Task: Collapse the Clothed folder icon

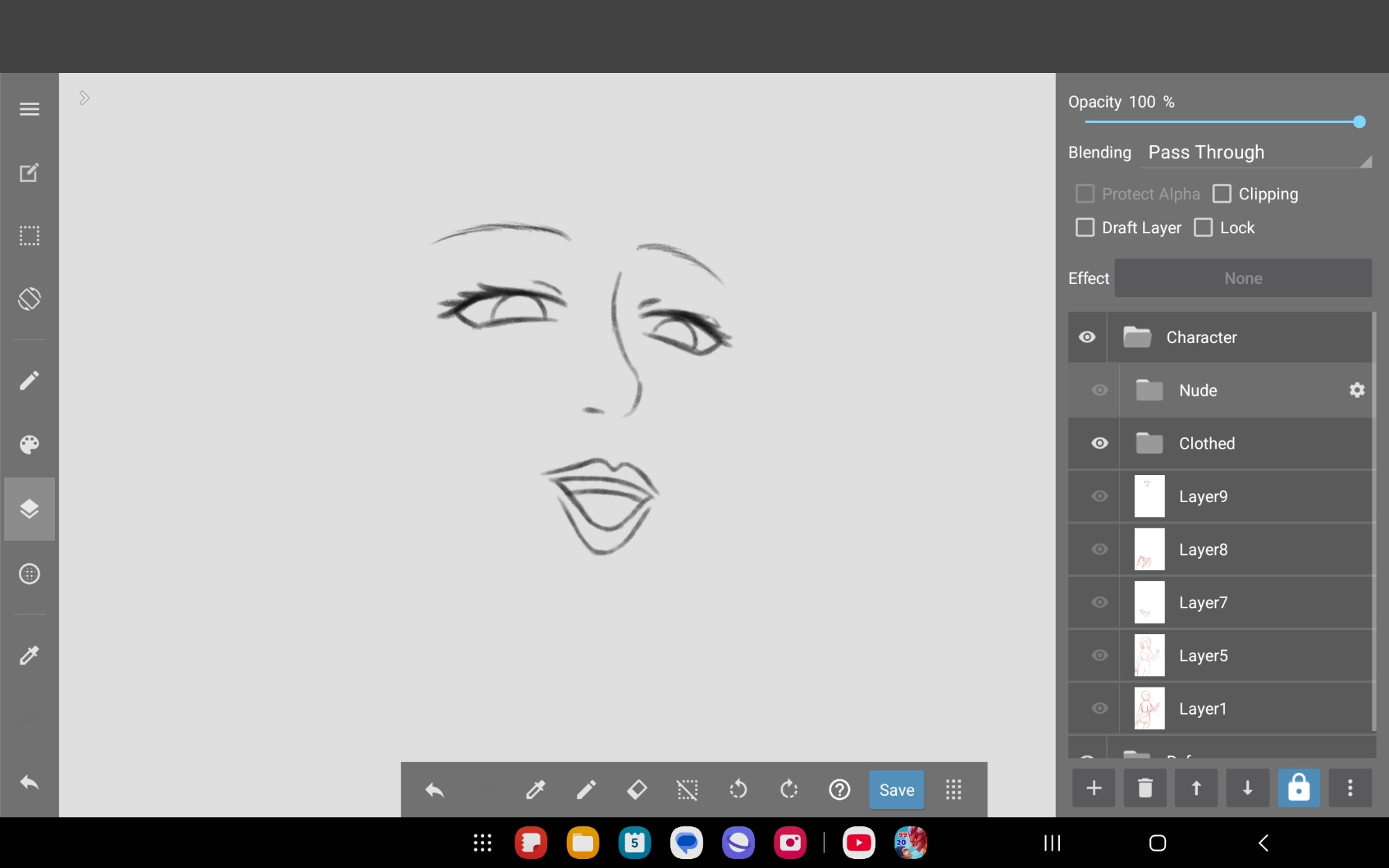Action: (1149, 443)
